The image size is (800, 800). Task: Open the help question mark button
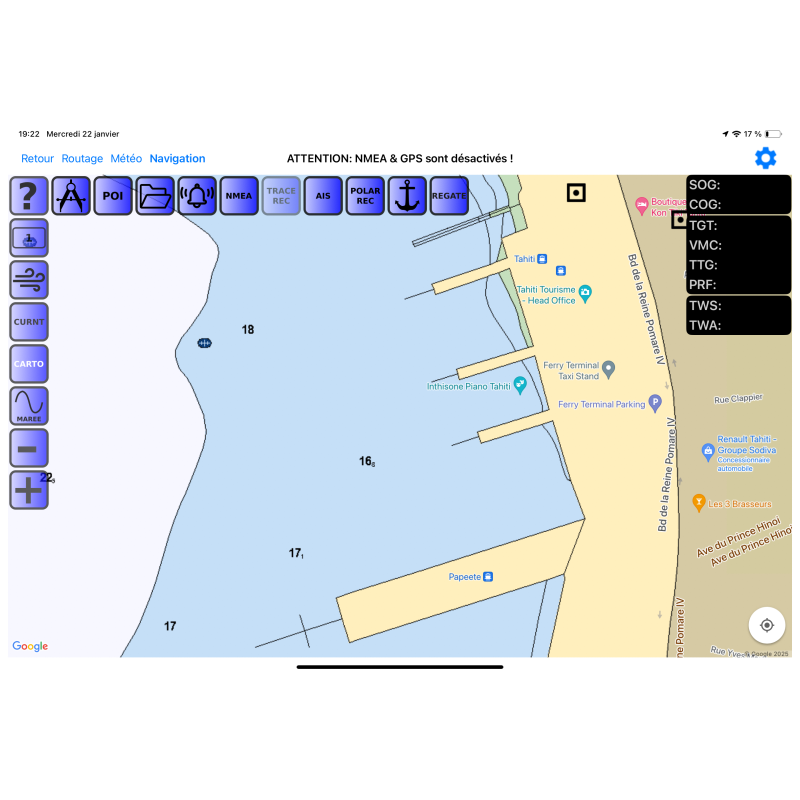29,196
